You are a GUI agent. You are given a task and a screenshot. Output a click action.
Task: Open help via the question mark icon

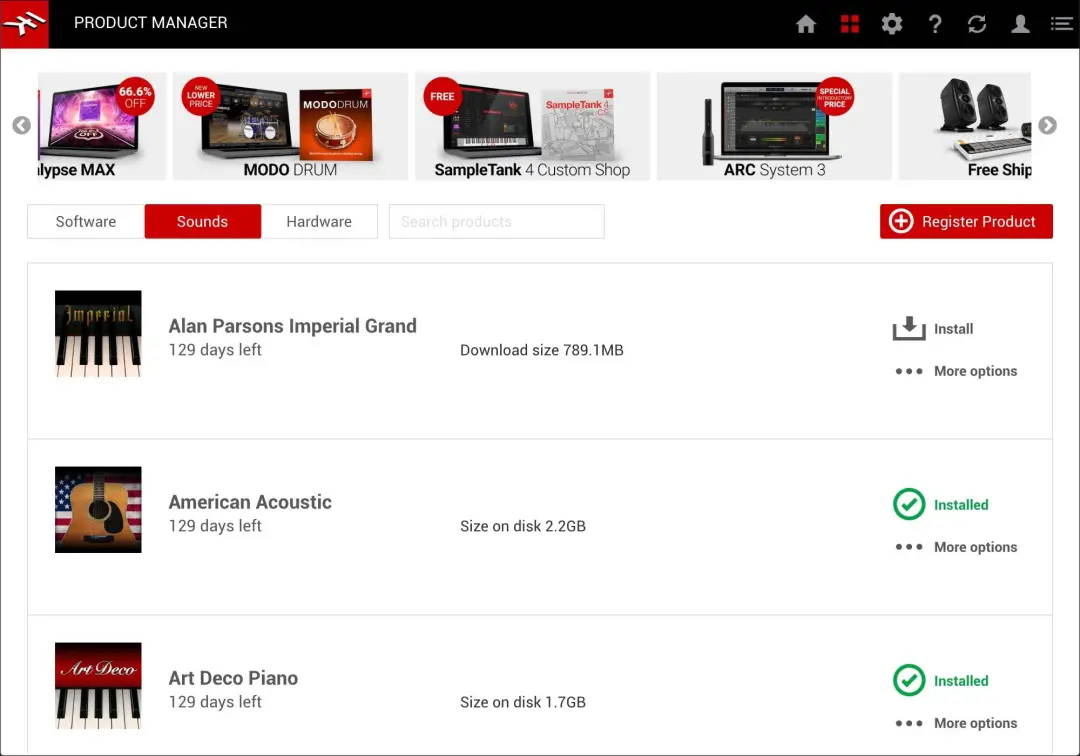tap(935, 24)
